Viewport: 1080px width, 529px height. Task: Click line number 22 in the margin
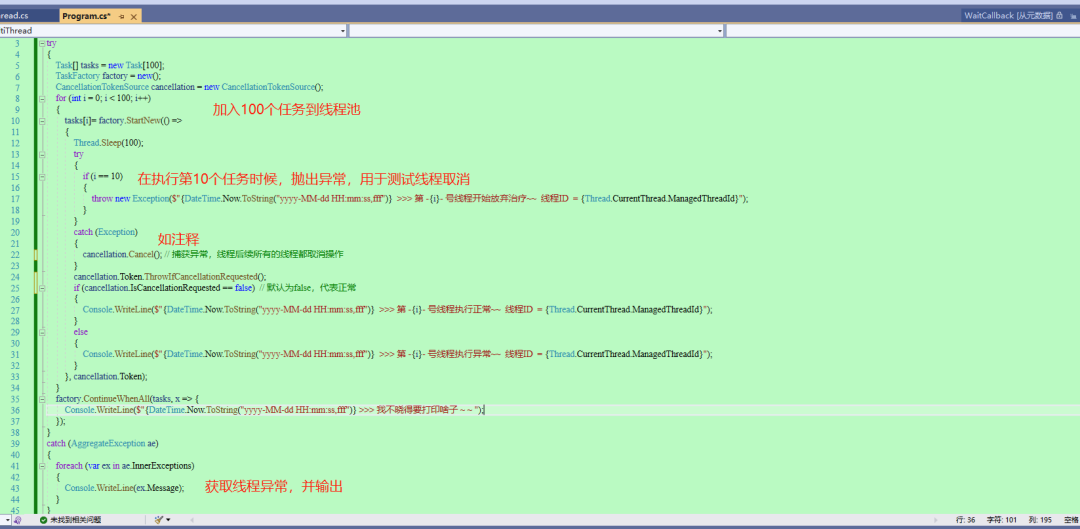click(x=16, y=254)
